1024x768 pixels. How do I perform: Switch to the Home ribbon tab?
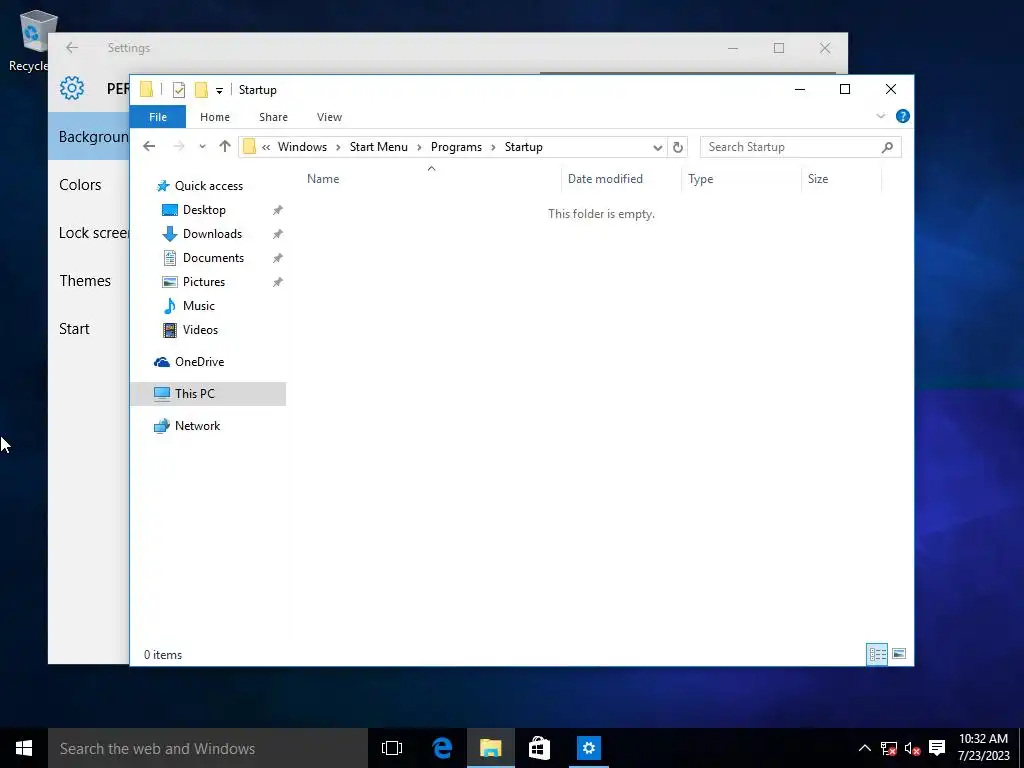(x=214, y=117)
